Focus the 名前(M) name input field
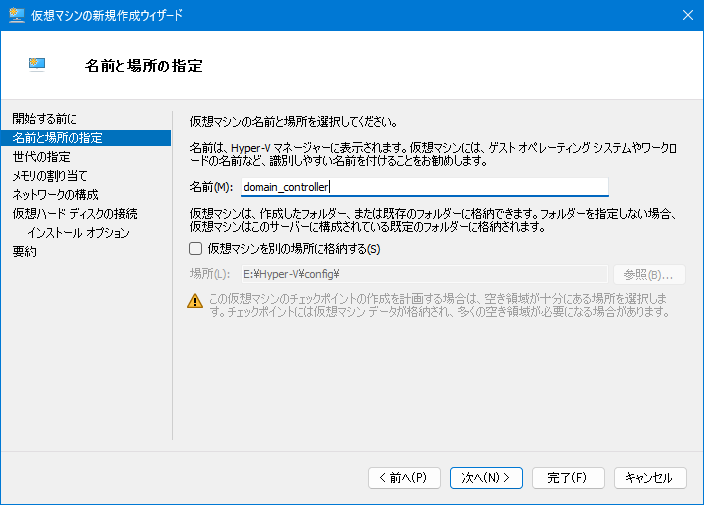Image resolution: width=704 pixels, height=505 pixels. [425, 187]
